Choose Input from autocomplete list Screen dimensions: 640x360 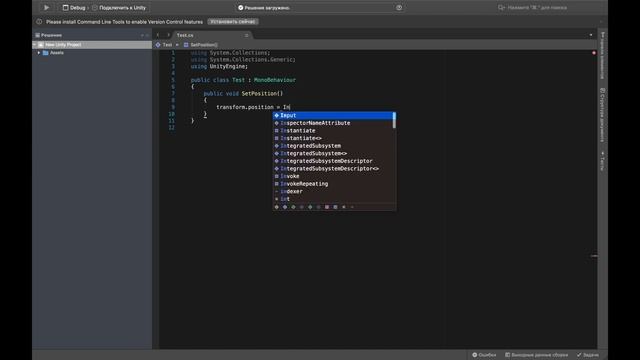coord(333,116)
